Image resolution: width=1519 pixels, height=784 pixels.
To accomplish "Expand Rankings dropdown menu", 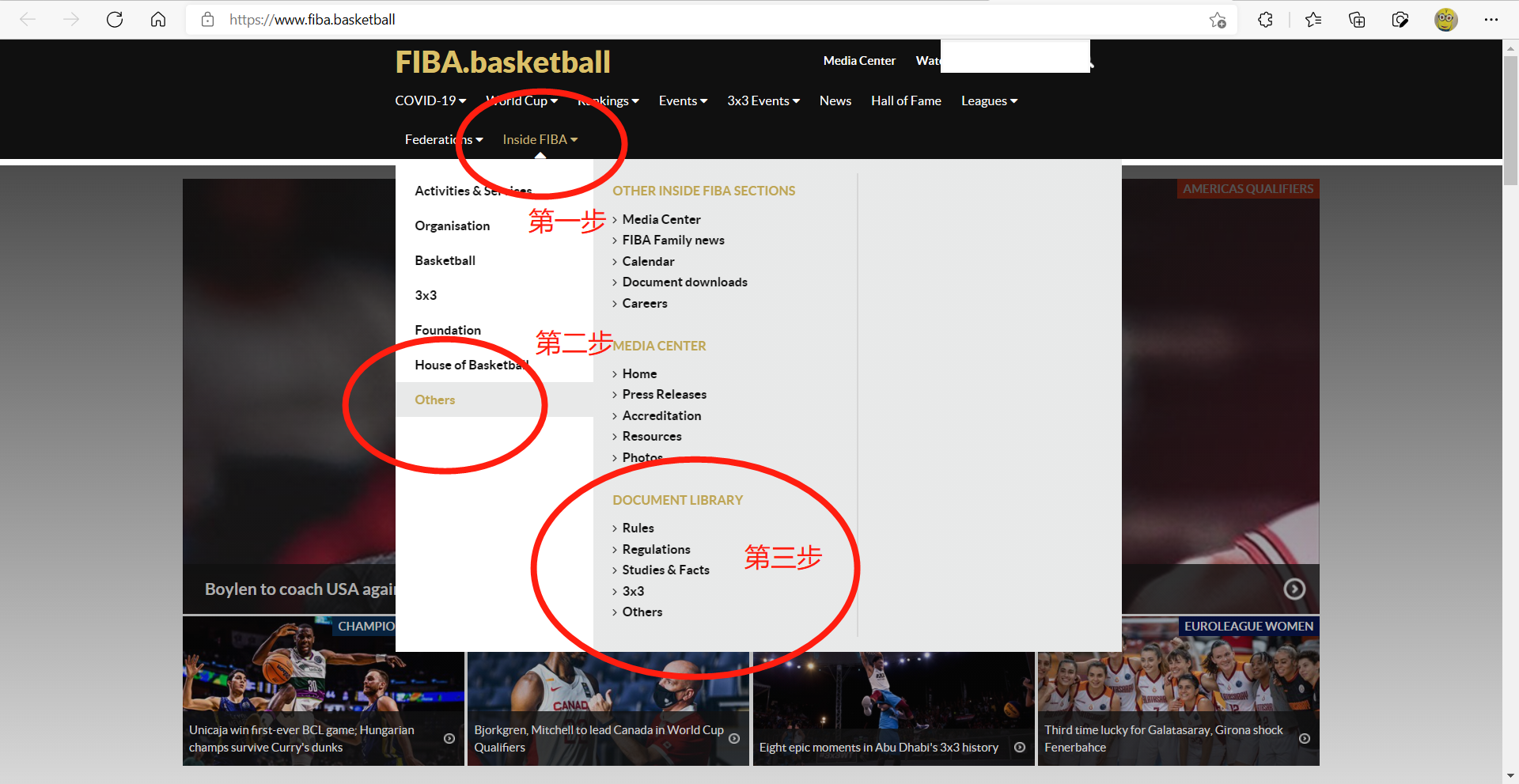I will 608,100.
